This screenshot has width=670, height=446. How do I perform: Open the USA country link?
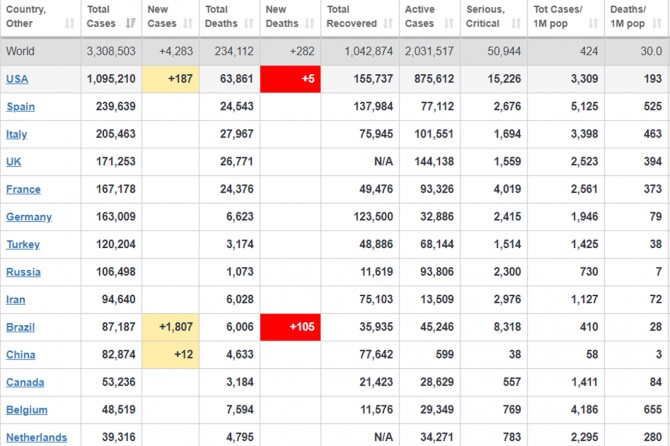pyautogui.click(x=17, y=79)
